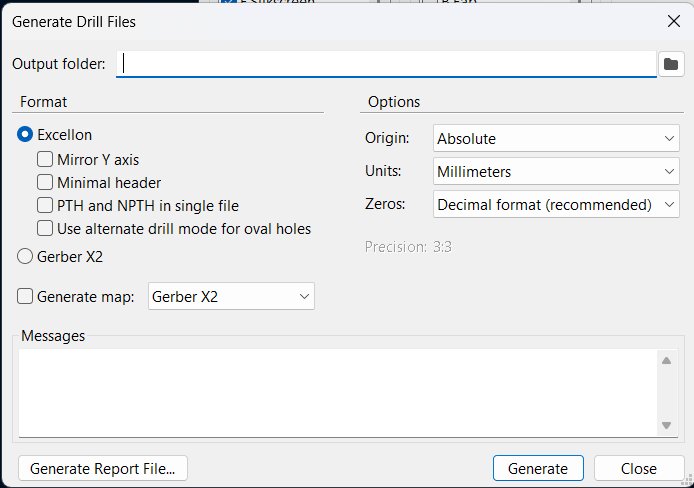
Task: Select the Gerber X2 format radio button
Action: 25,257
